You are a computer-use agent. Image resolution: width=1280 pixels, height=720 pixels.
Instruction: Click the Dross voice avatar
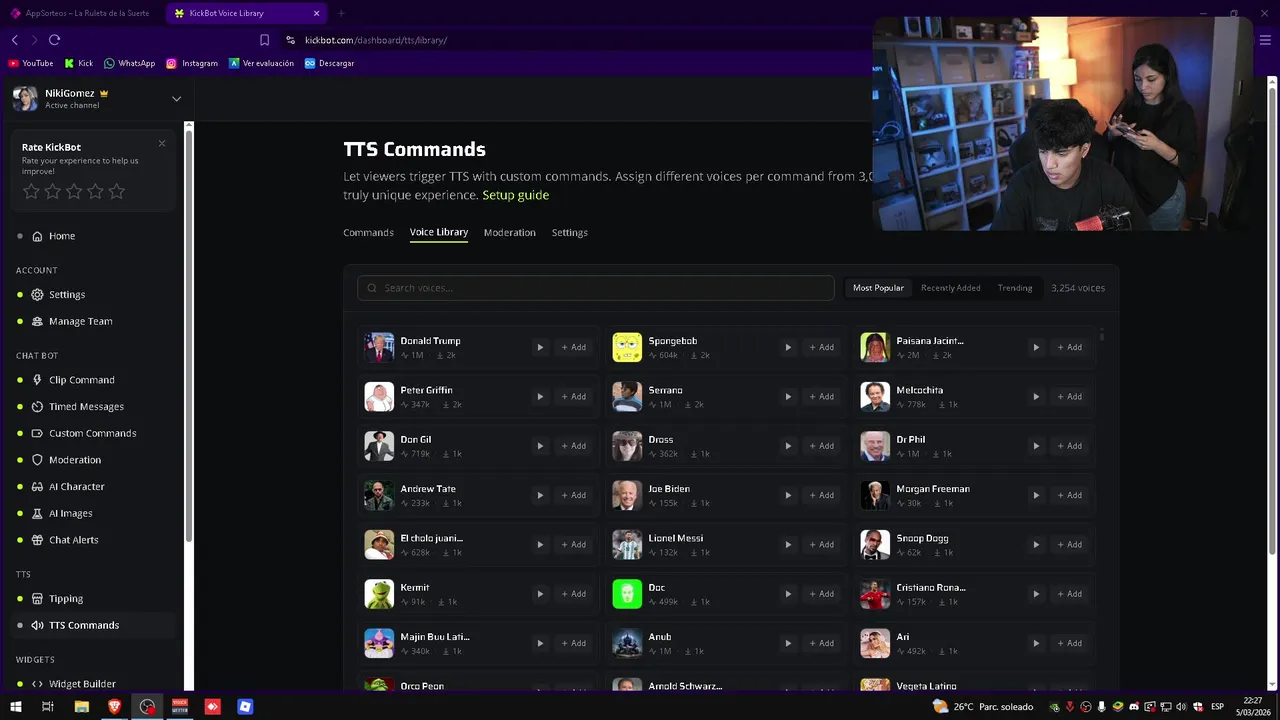[x=627, y=446]
